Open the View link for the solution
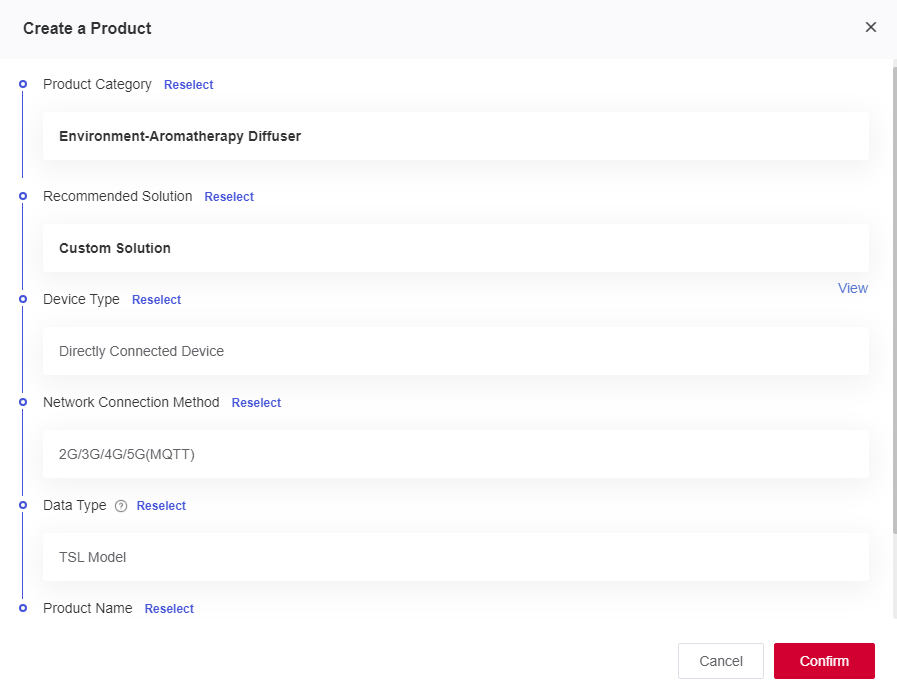The height and width of the screenshot is (699, 897). click(853, 288)
